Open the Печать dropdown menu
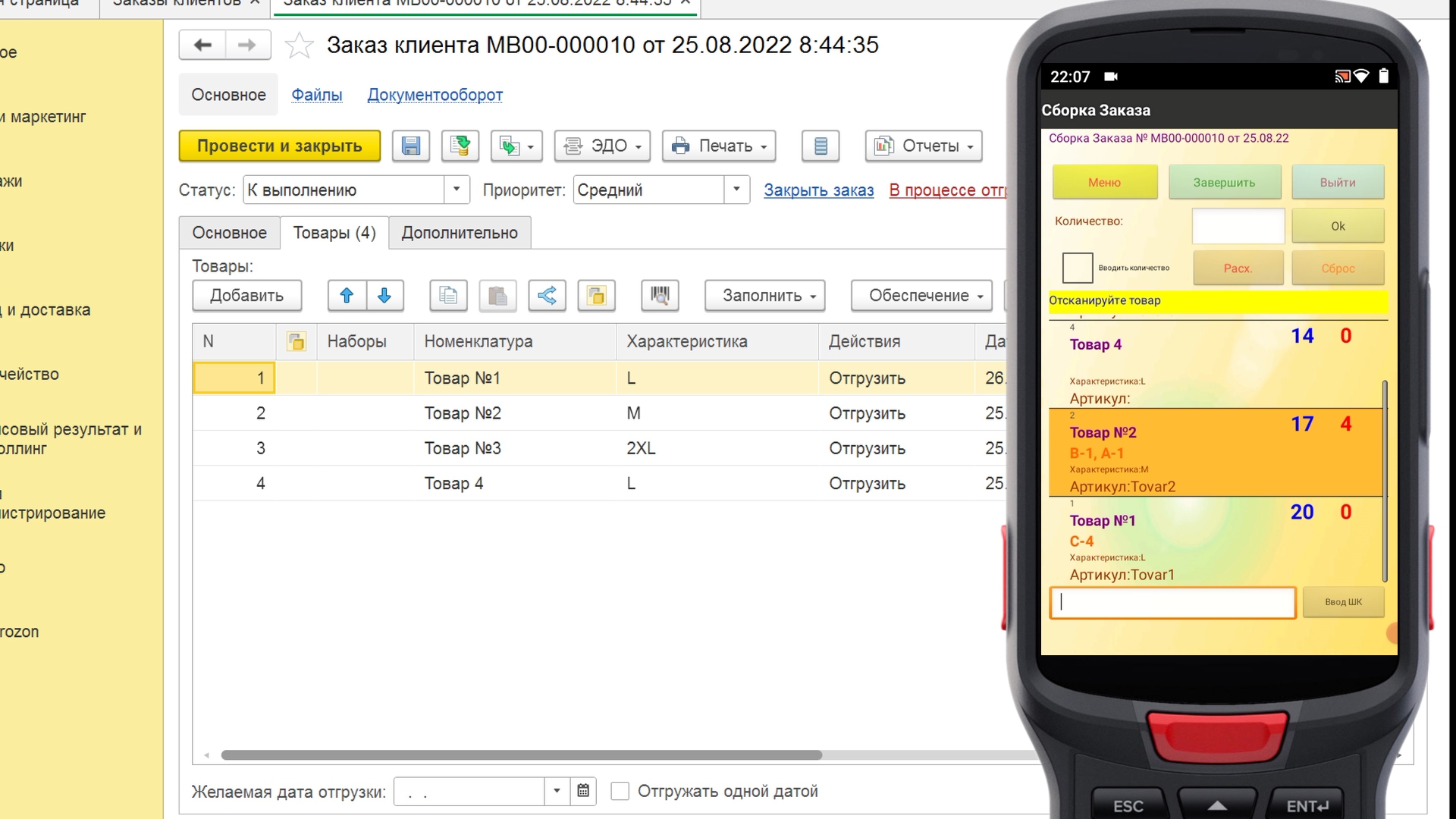This screenshot has height=819, width=1456. pos(719,146)
